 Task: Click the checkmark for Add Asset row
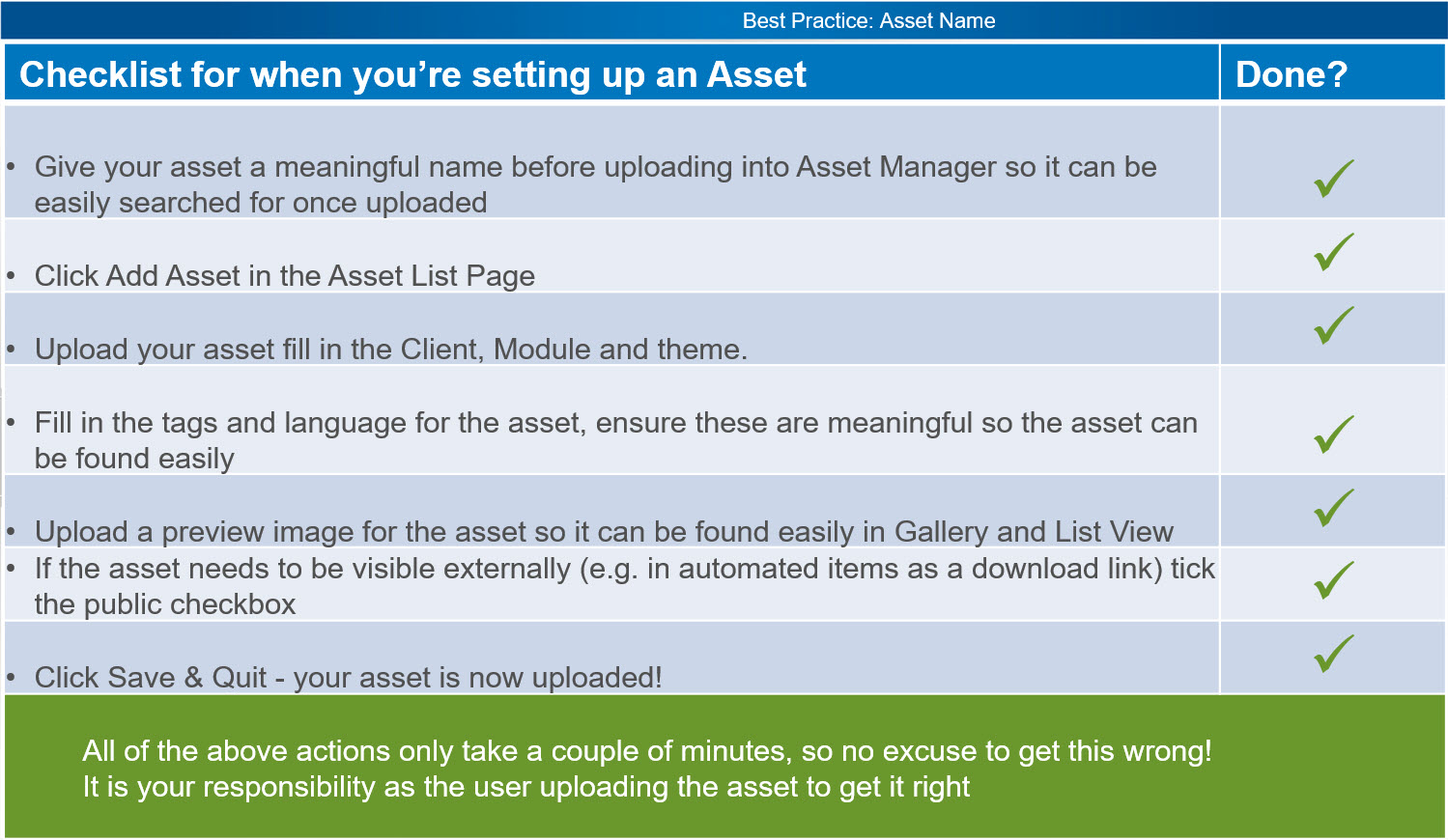(x=1334, y=251)
